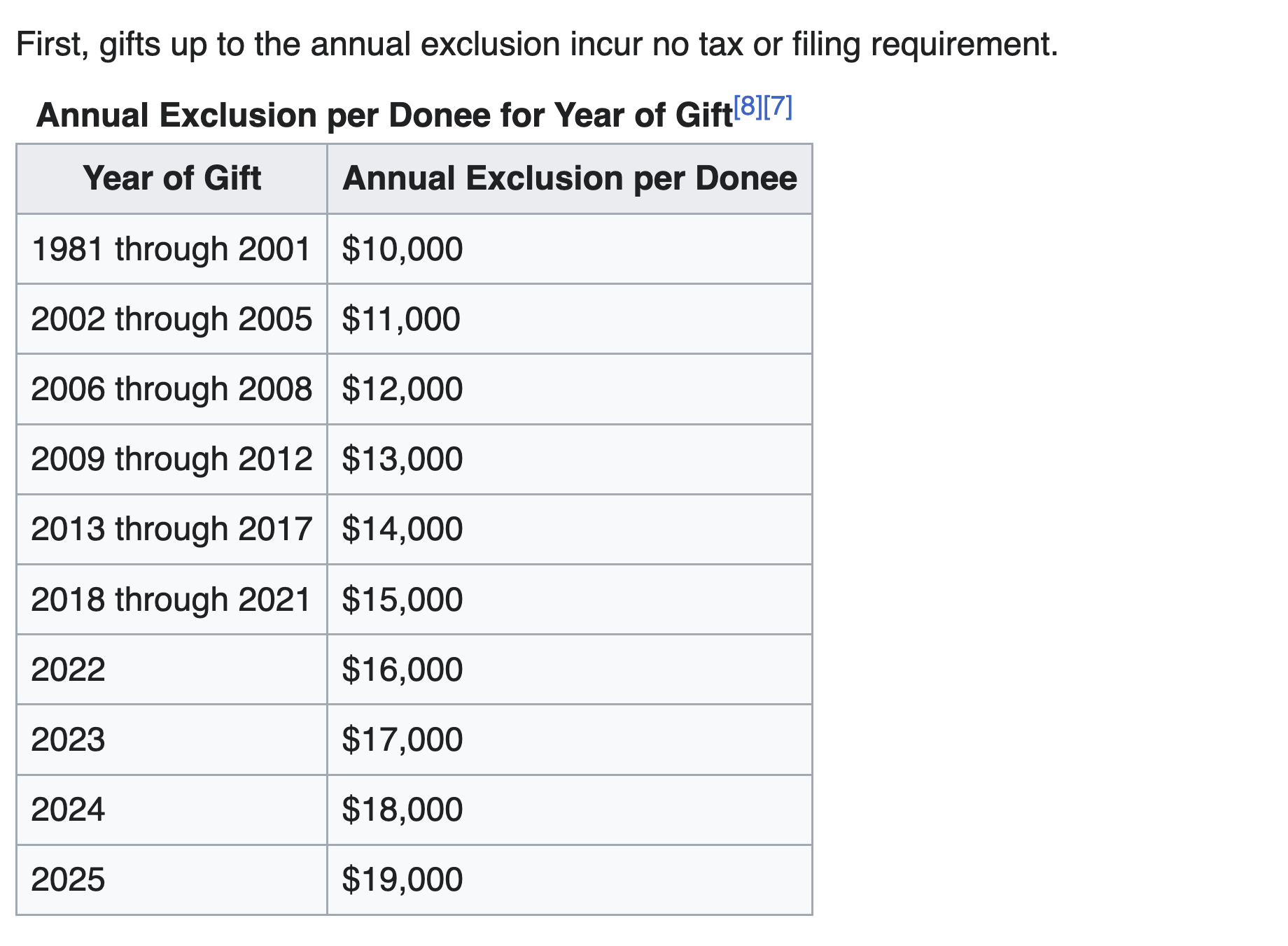Select the 2018 through 2021 cell
This screenshot has width=1288, height=946.
pos(171,600)
